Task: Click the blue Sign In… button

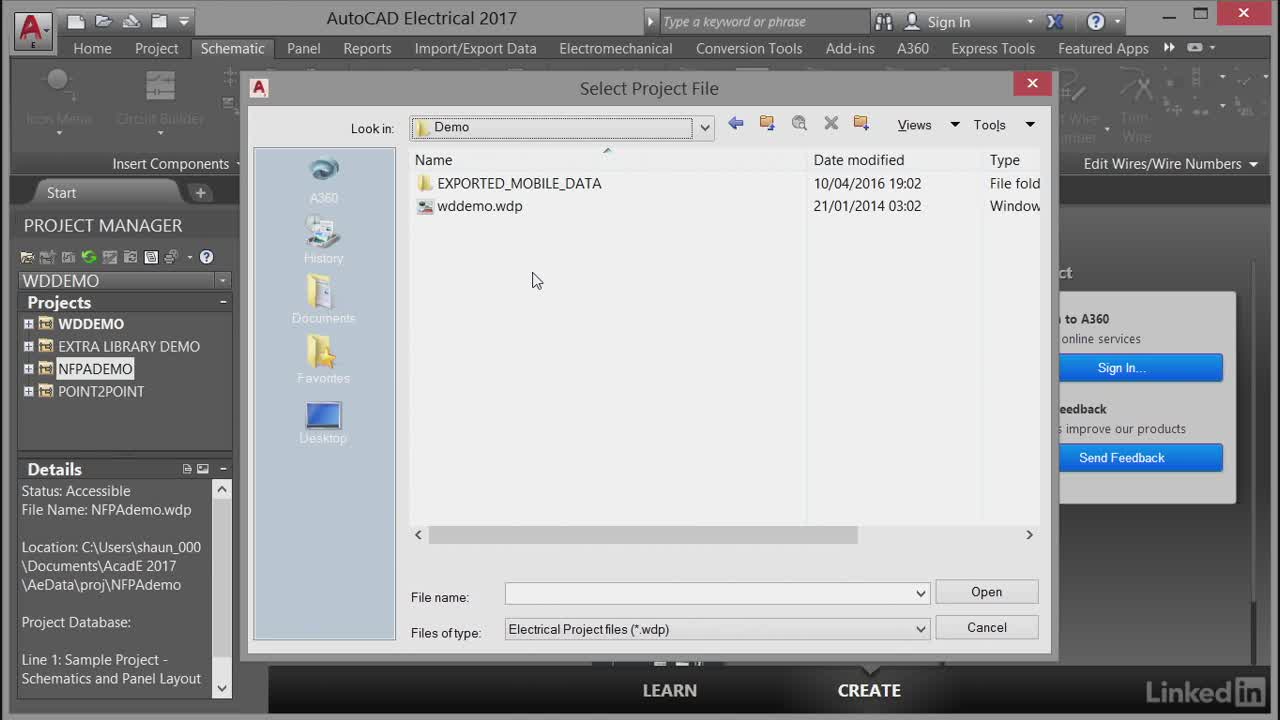Action: click(x=1140, y=368)
